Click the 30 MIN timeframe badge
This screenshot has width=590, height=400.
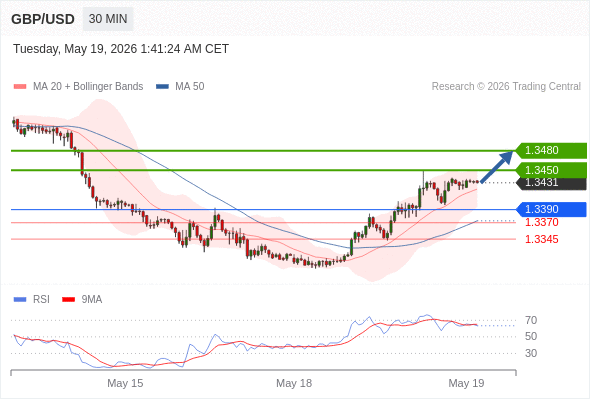click(x=108, y=19)
